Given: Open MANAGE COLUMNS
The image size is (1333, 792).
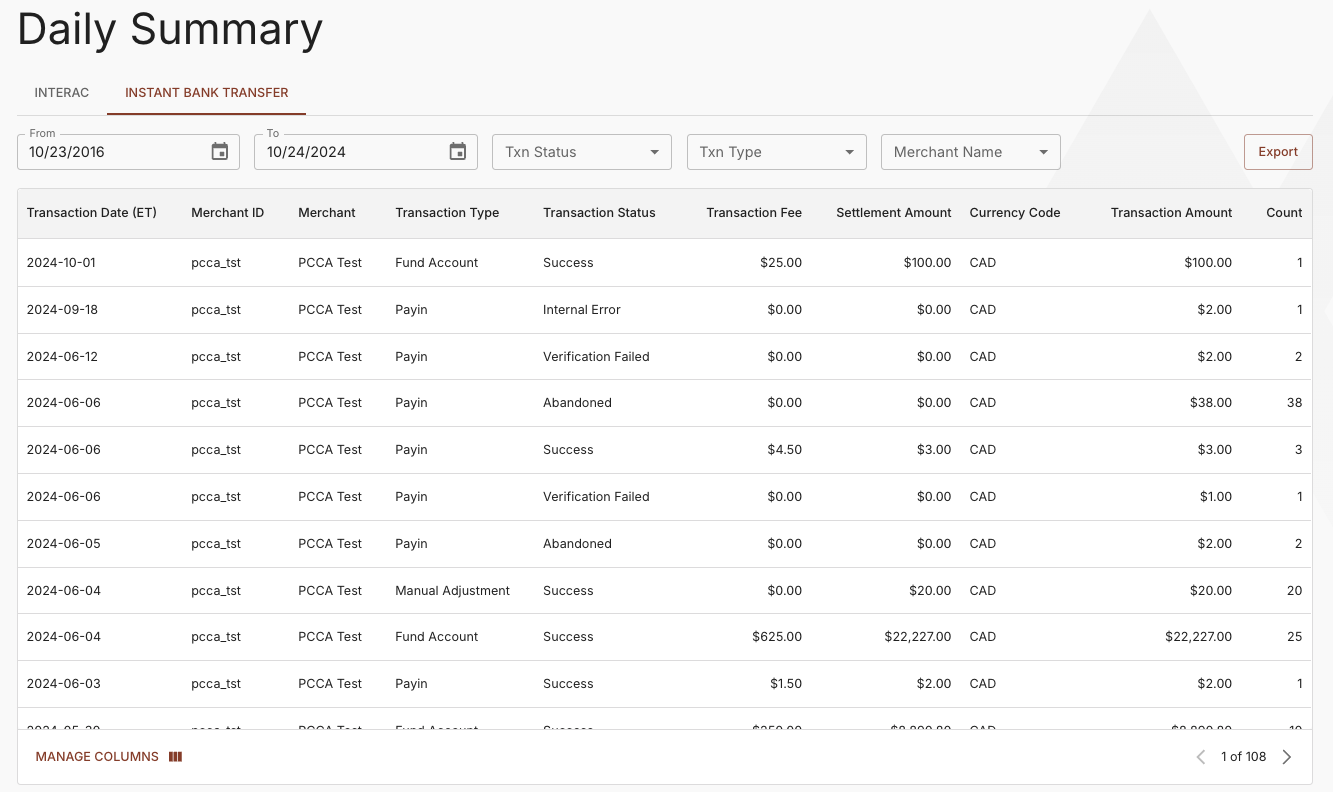Looking at the screenshot, I should coord(97,757).
